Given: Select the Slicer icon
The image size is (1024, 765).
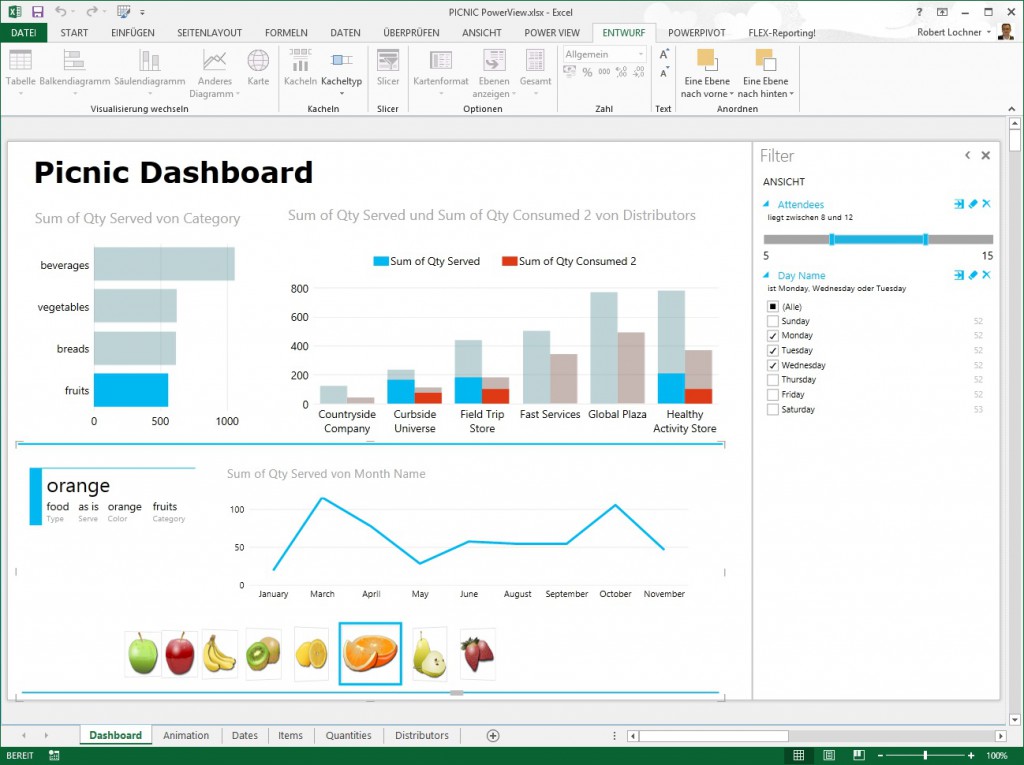Looking at the screenshot, I should (x=387, y=70).
